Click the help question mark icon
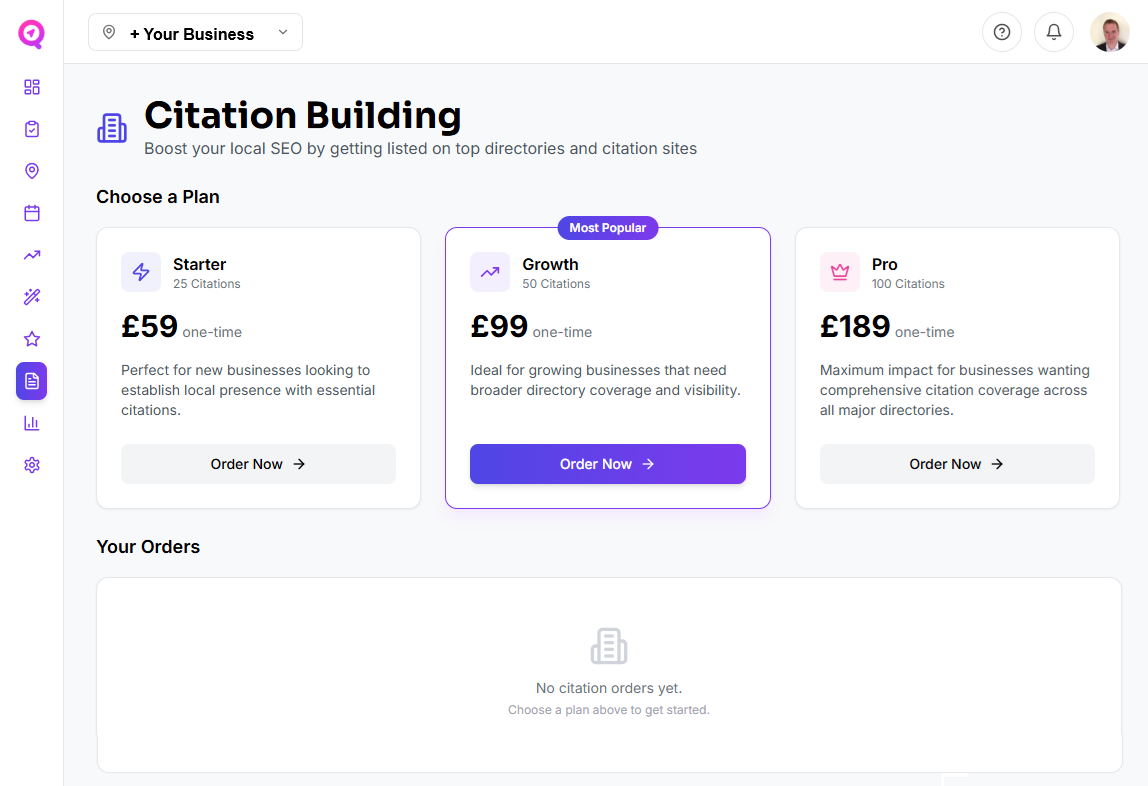Screen dimensions: 1148x786 1002,32
